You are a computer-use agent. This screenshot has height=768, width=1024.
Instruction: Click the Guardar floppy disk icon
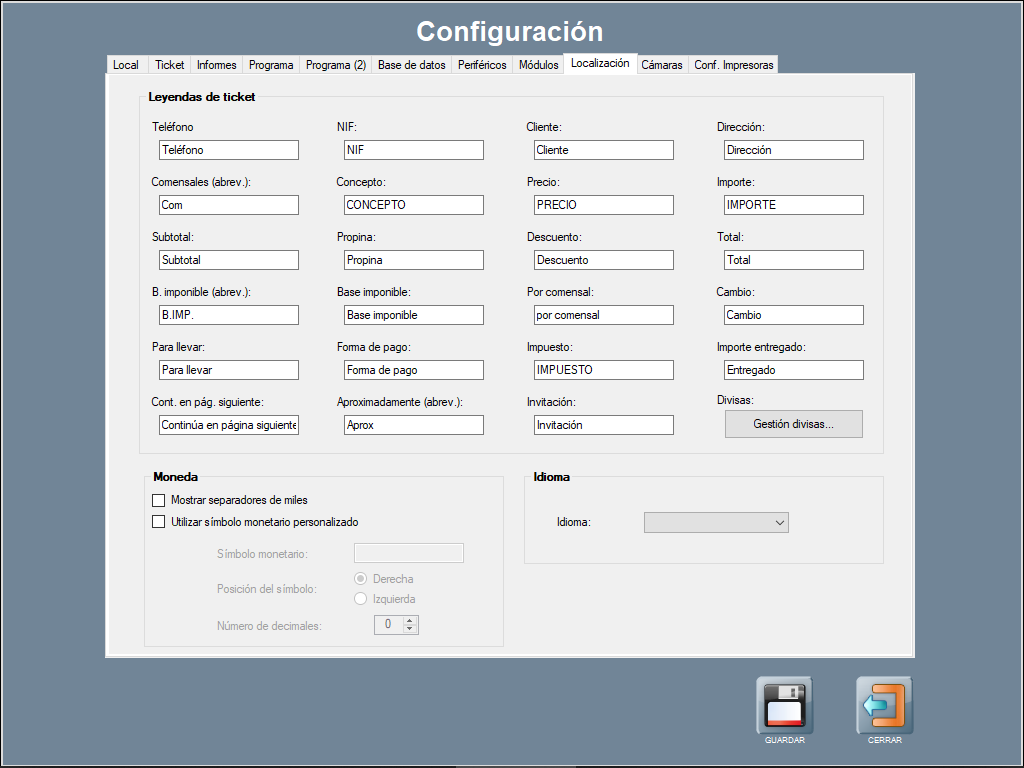pyautogui.click(x=784, y=706)
